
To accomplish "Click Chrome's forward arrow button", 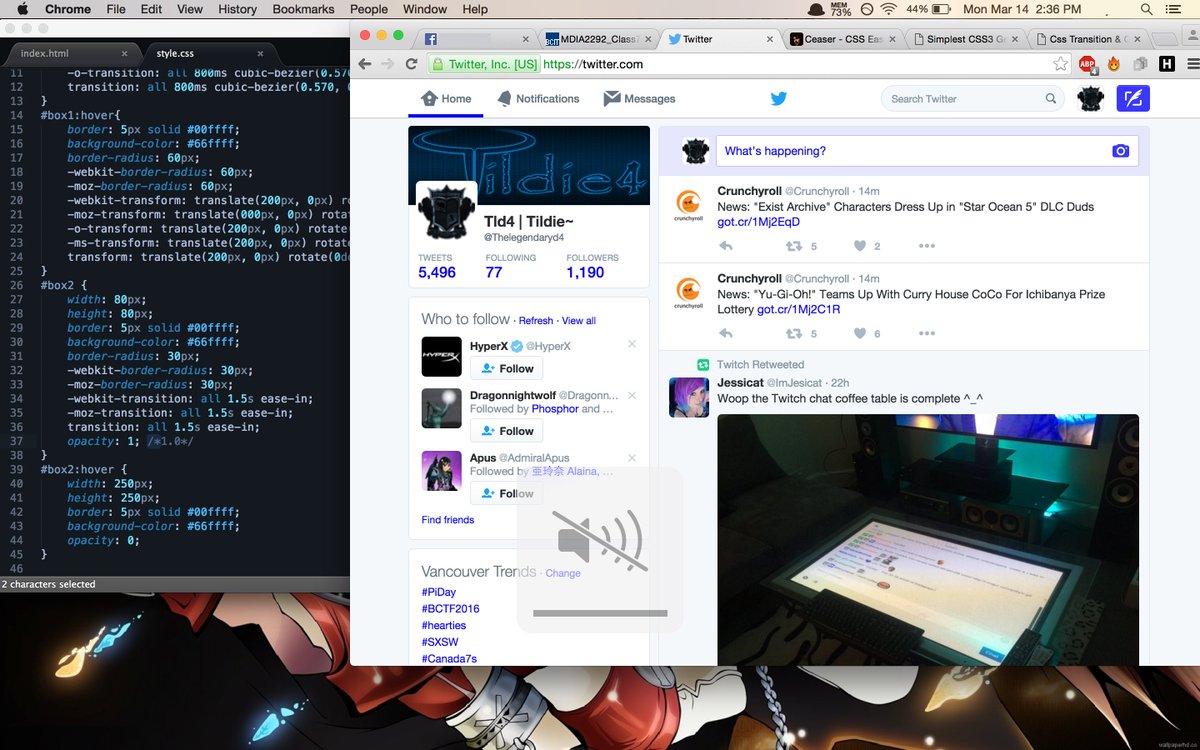I will click(x=389, y=64).
